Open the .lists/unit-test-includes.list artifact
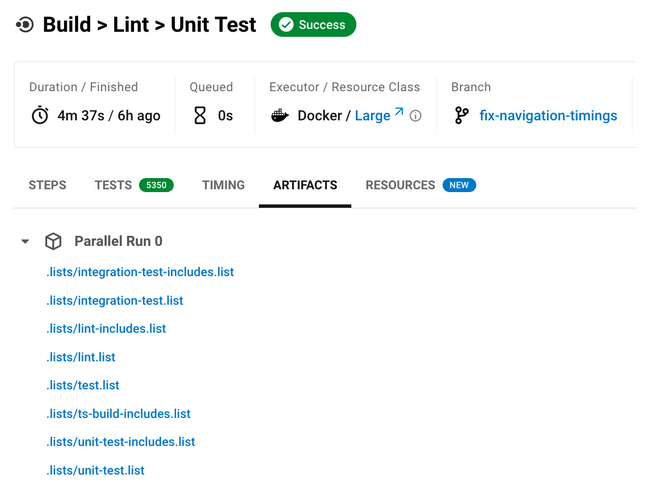This screenshot has height=485, width=666. (x=121, y=442)
